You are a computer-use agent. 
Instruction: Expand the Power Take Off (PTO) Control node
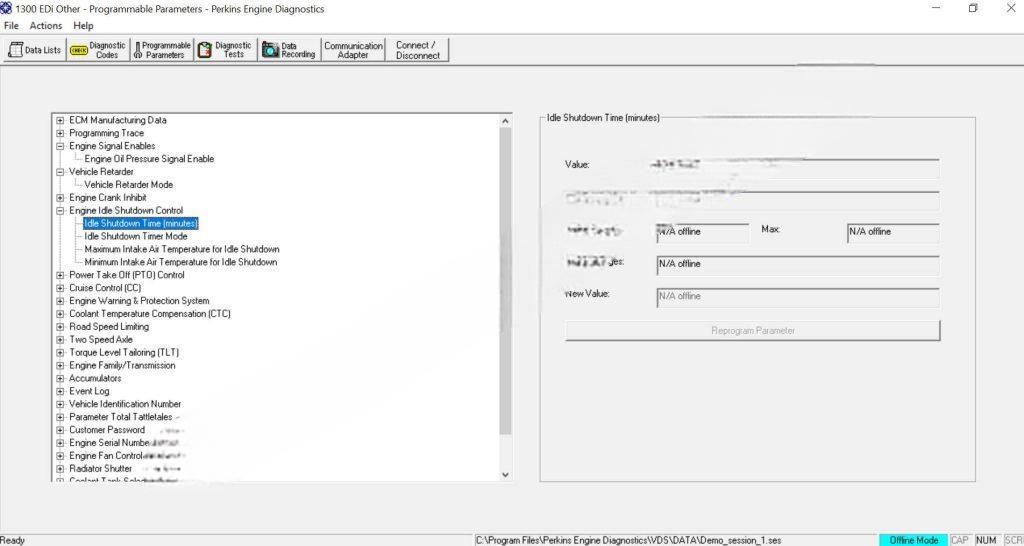pos(61,275)
